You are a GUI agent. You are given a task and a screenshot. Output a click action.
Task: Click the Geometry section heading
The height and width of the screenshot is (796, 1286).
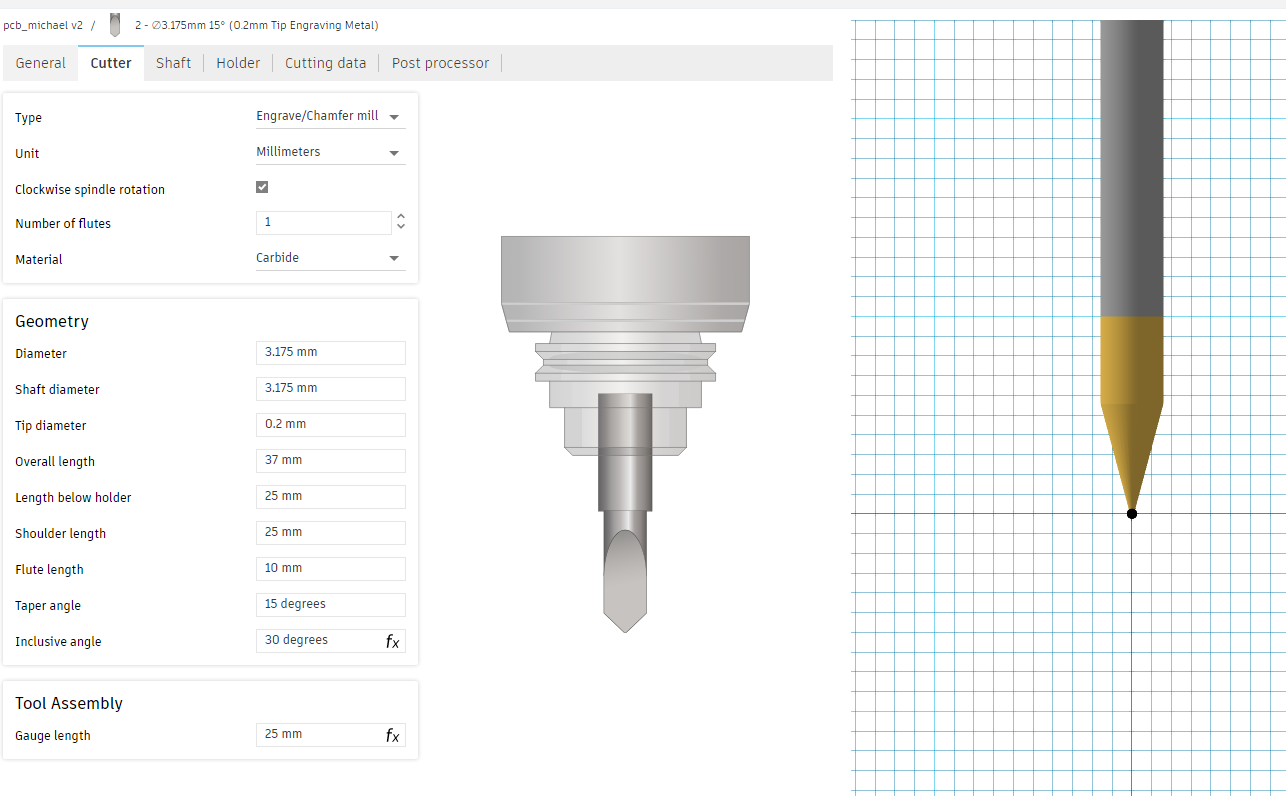click(x=52, y=321)
